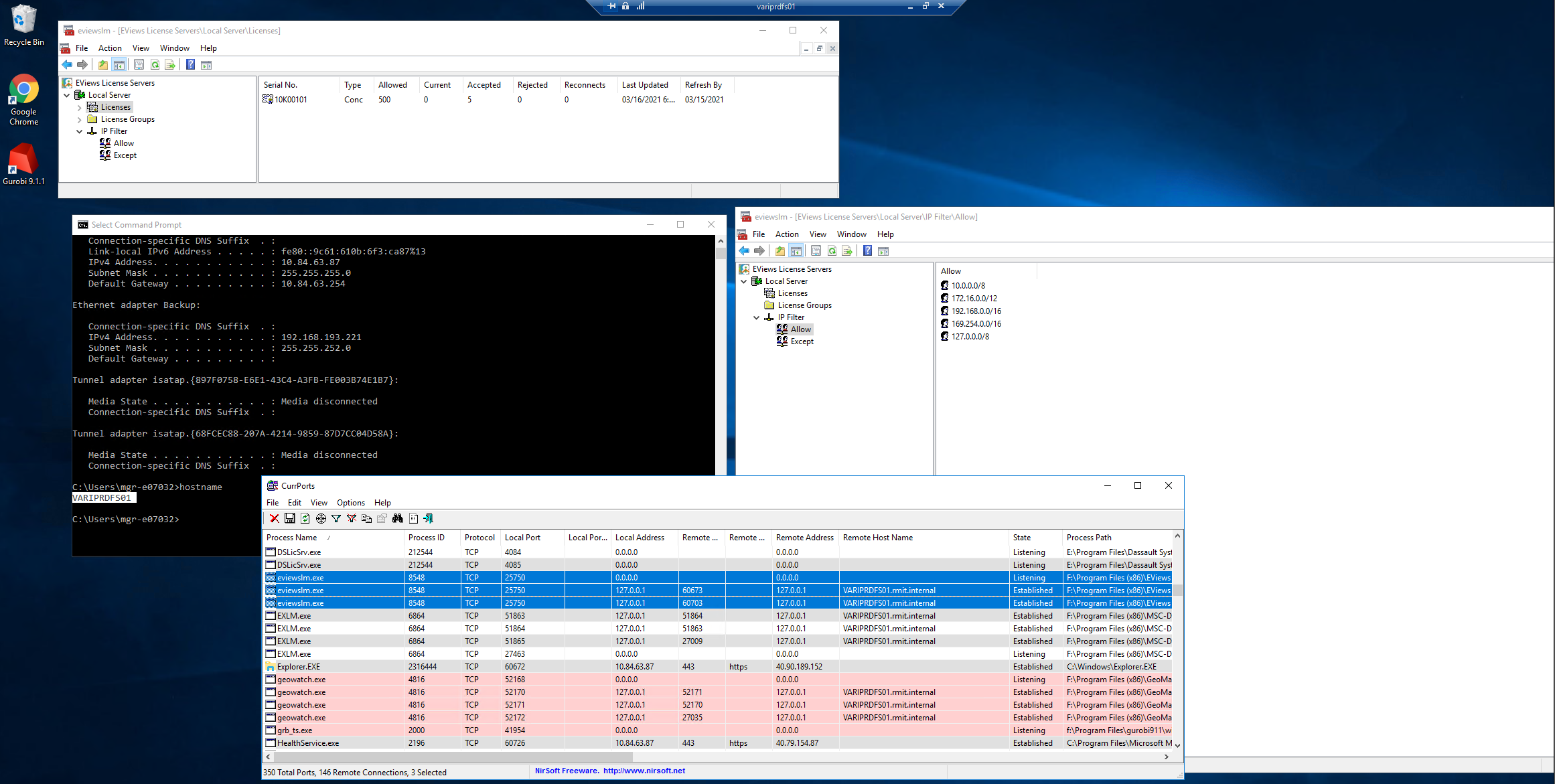
Task: Click CurrPorts horizontal scrollbar thumb
Action: [453, 757]
